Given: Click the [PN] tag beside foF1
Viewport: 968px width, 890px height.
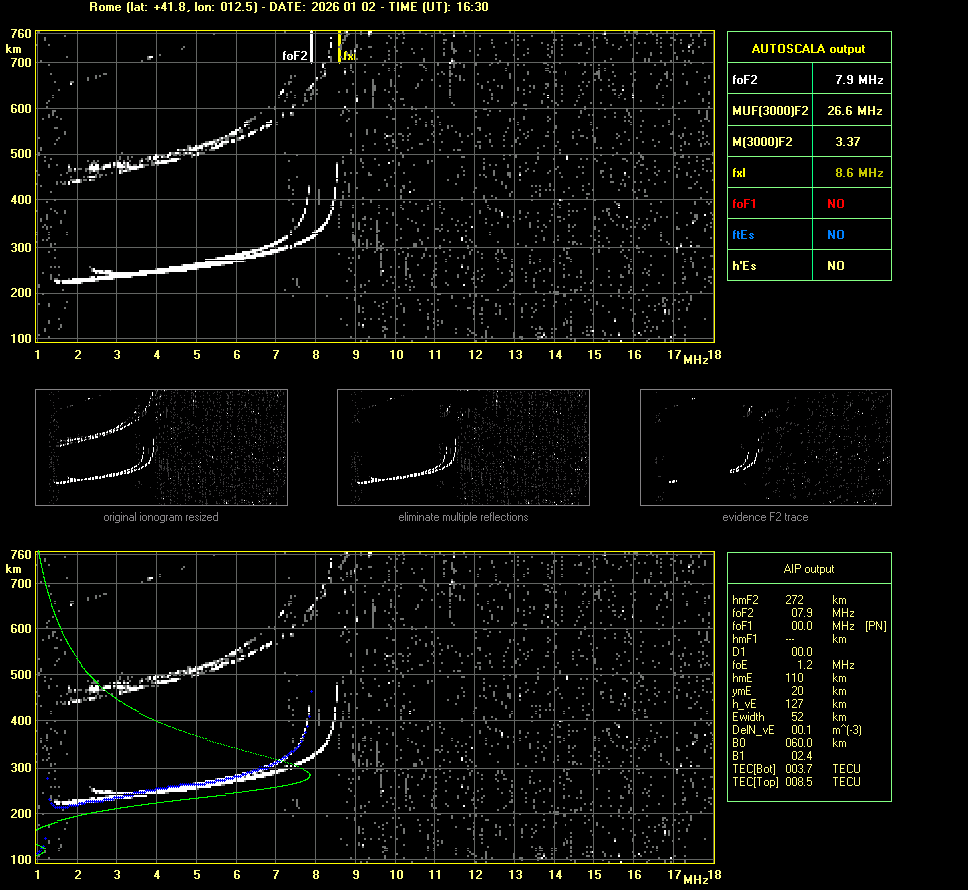Looking at the screenshot, I should [x=875, y=625].
